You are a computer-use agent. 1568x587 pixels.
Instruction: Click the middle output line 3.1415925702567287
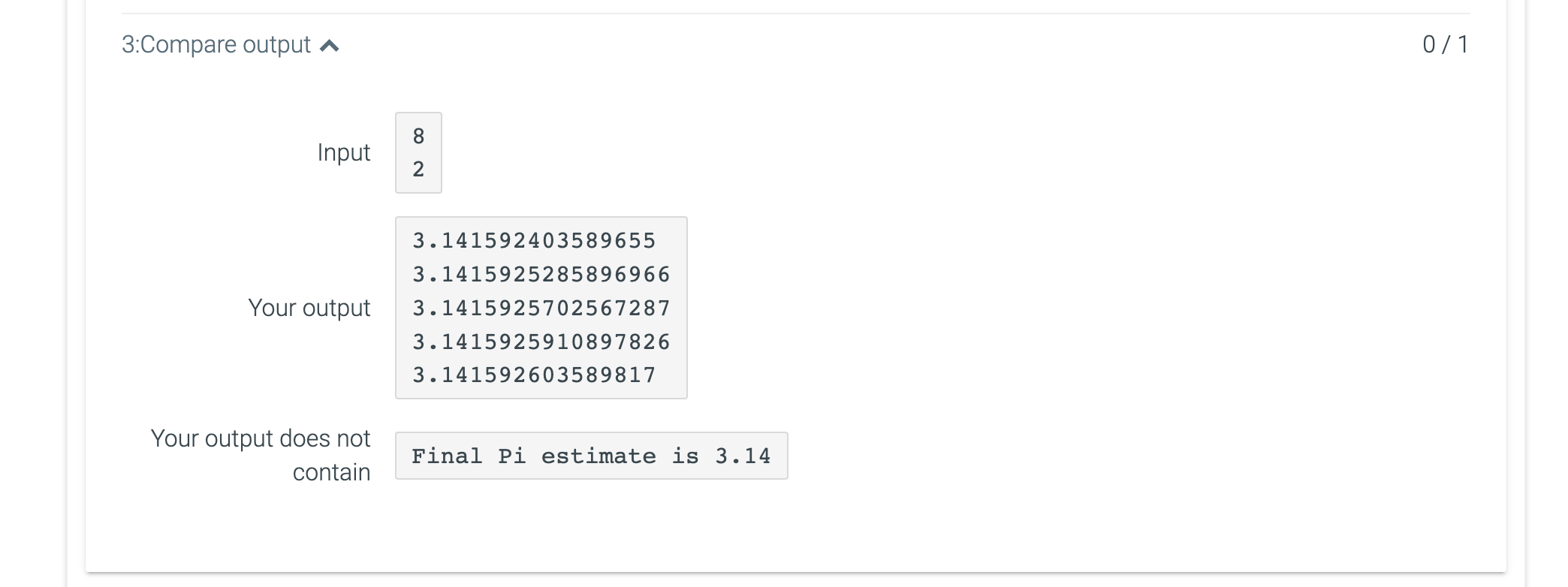tap(541, 308)
